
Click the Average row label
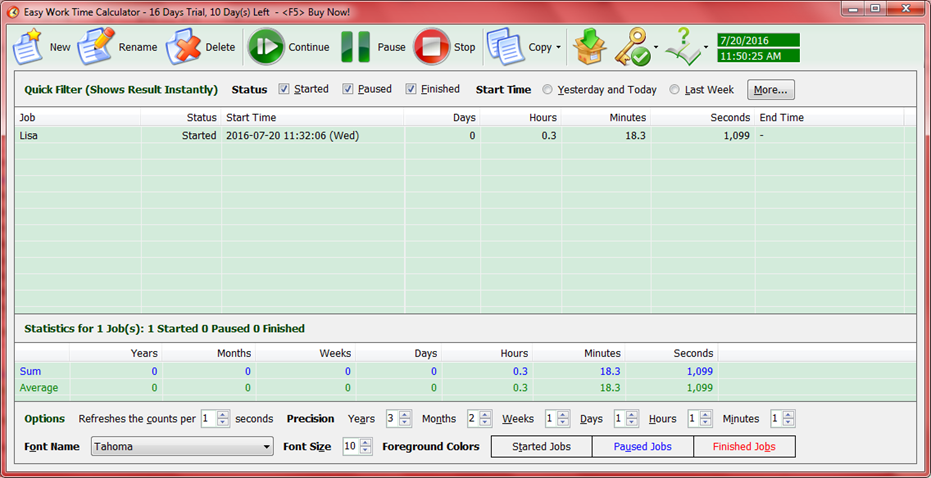39,388
